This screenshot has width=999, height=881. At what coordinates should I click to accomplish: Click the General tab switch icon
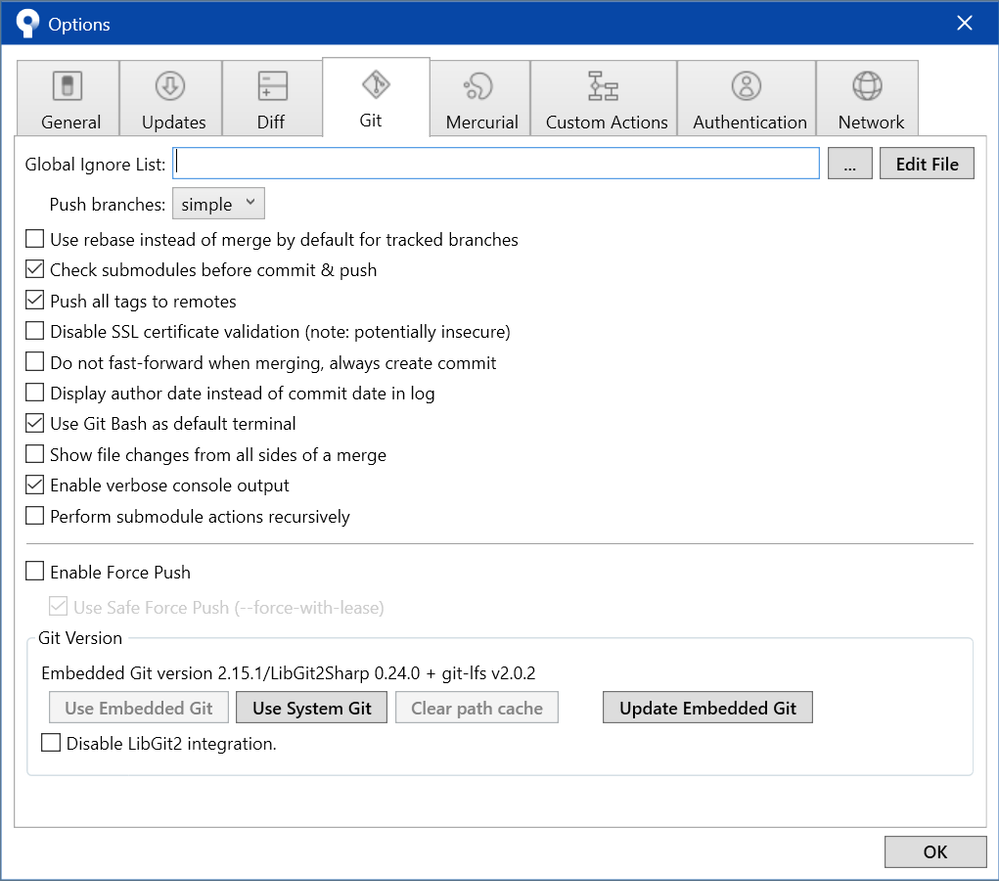(x=68, y=85)
